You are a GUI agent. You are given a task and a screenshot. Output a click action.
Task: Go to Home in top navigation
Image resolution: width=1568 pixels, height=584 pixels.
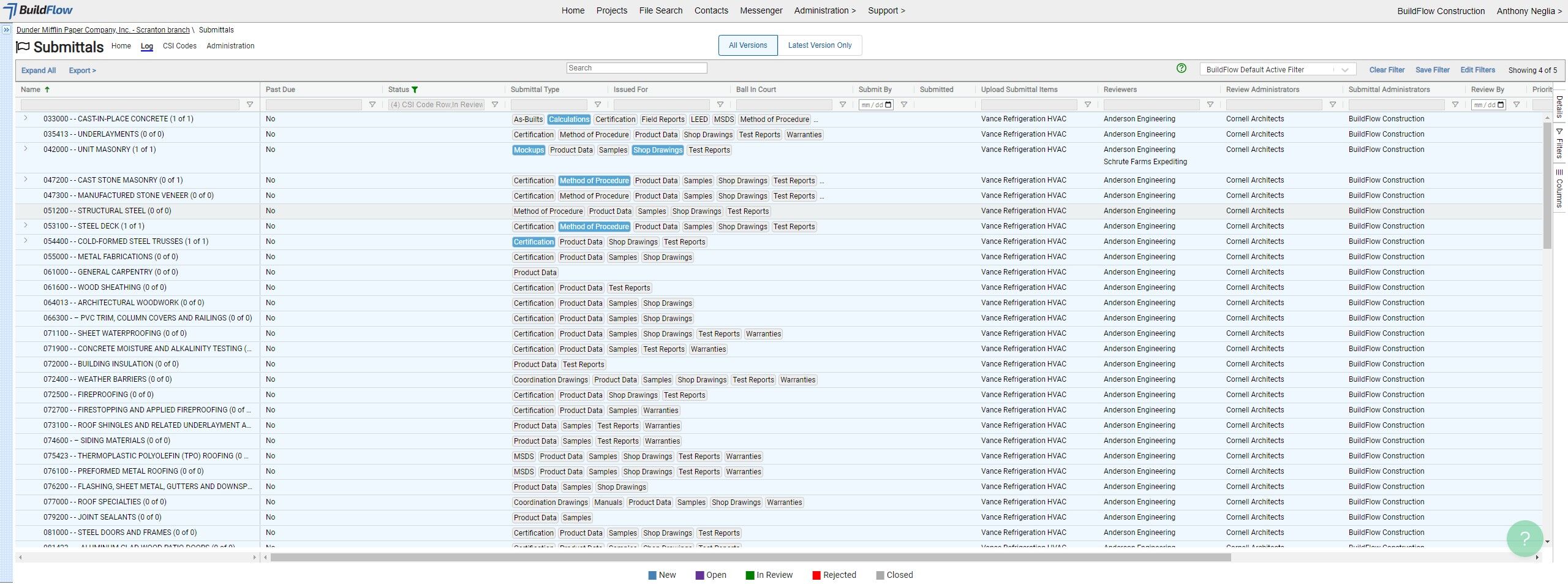click(x=573, y=10)
